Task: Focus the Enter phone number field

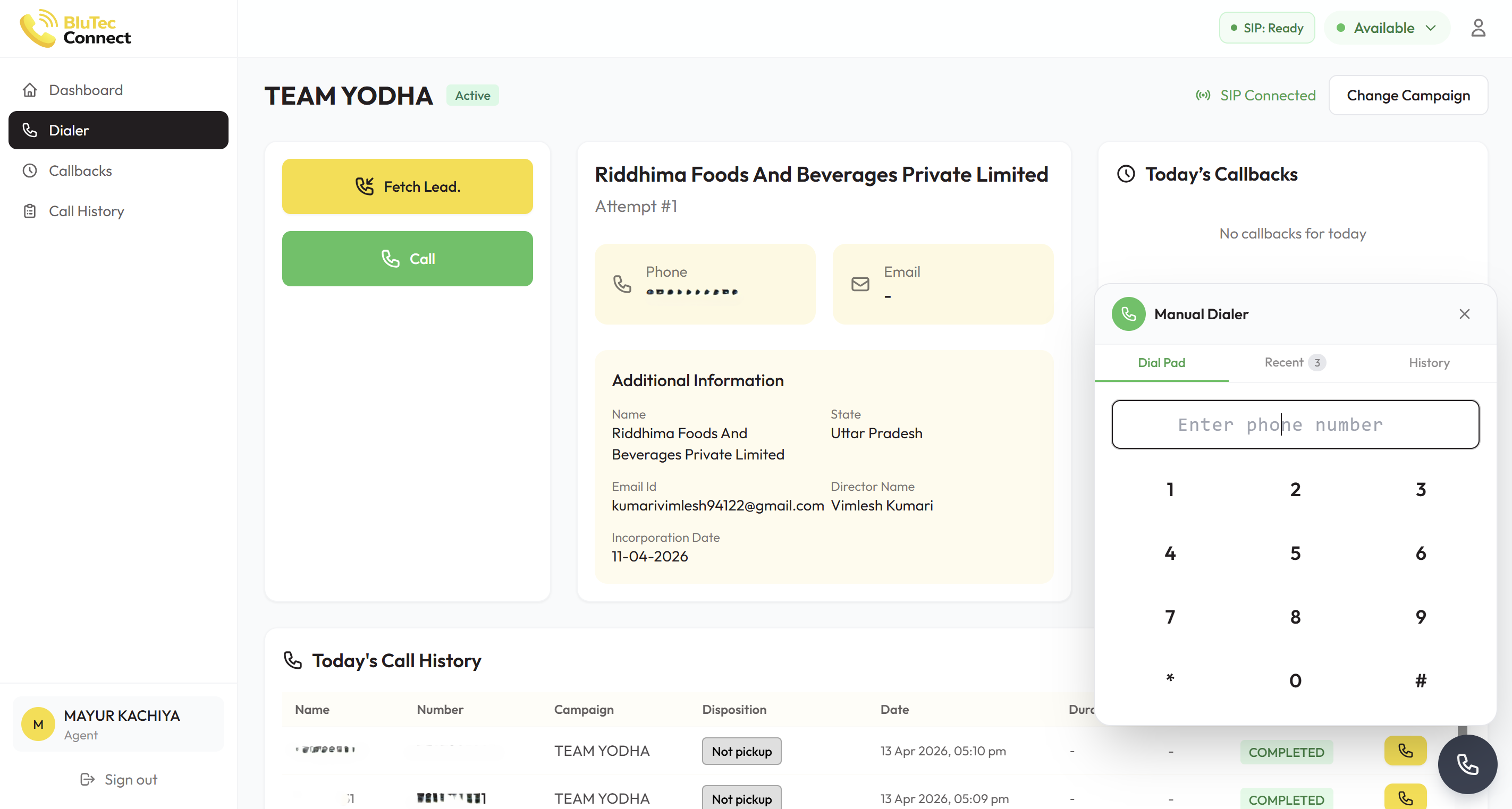Action: tap(1295, 424)
